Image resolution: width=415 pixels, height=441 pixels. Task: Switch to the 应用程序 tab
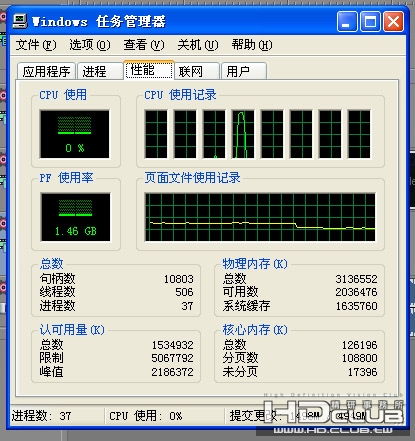coord(46,71)
